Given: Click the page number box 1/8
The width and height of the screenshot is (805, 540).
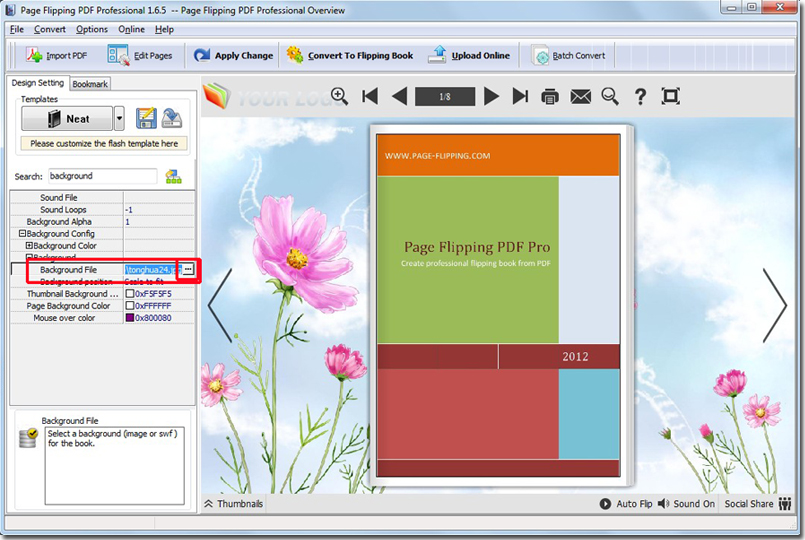Looking at the screenshot, I should (x=445, y=97).
